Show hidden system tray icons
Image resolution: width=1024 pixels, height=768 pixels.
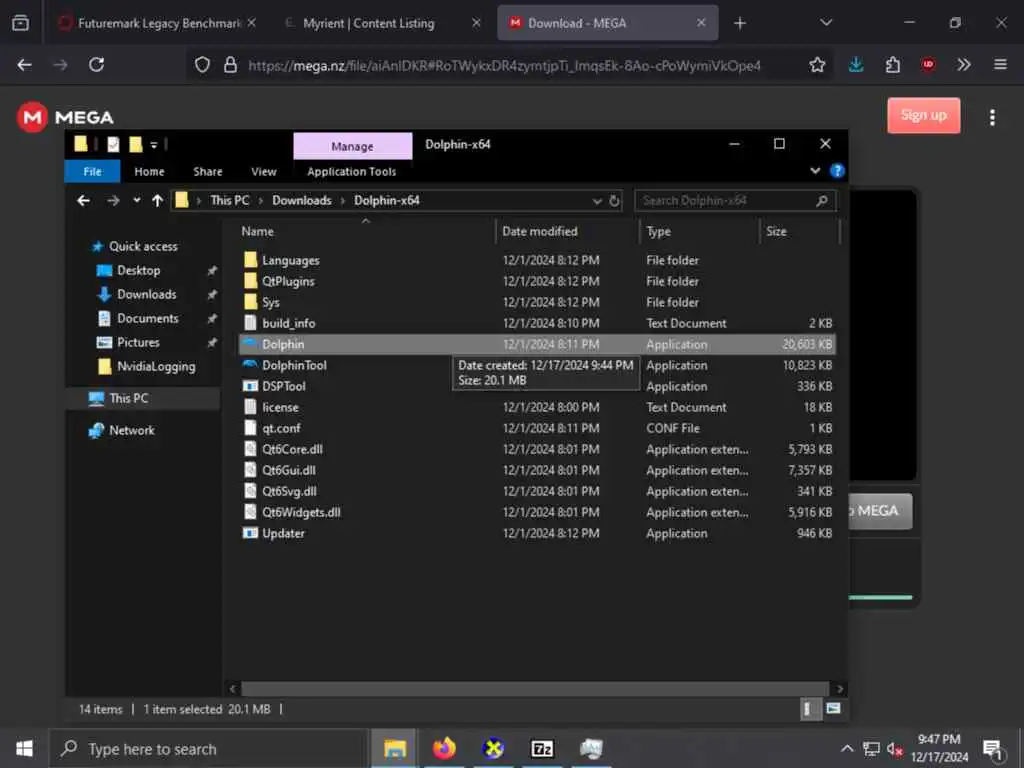[847, 749]
